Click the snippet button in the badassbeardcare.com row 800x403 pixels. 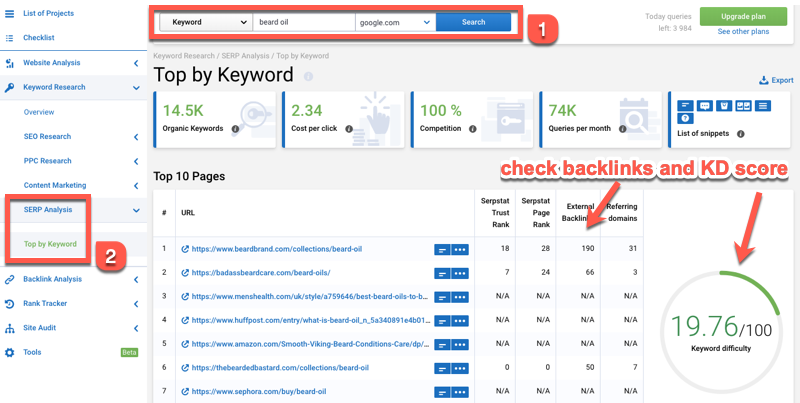(442, 273)
